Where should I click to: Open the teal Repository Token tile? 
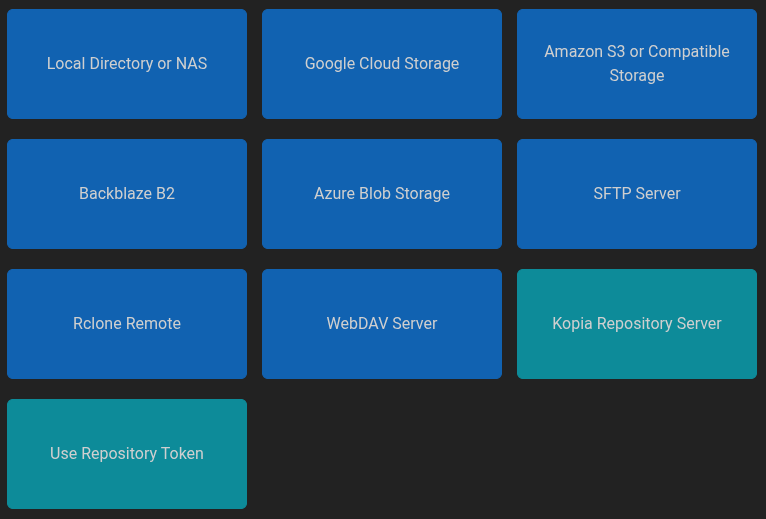[x=127, y=454]
